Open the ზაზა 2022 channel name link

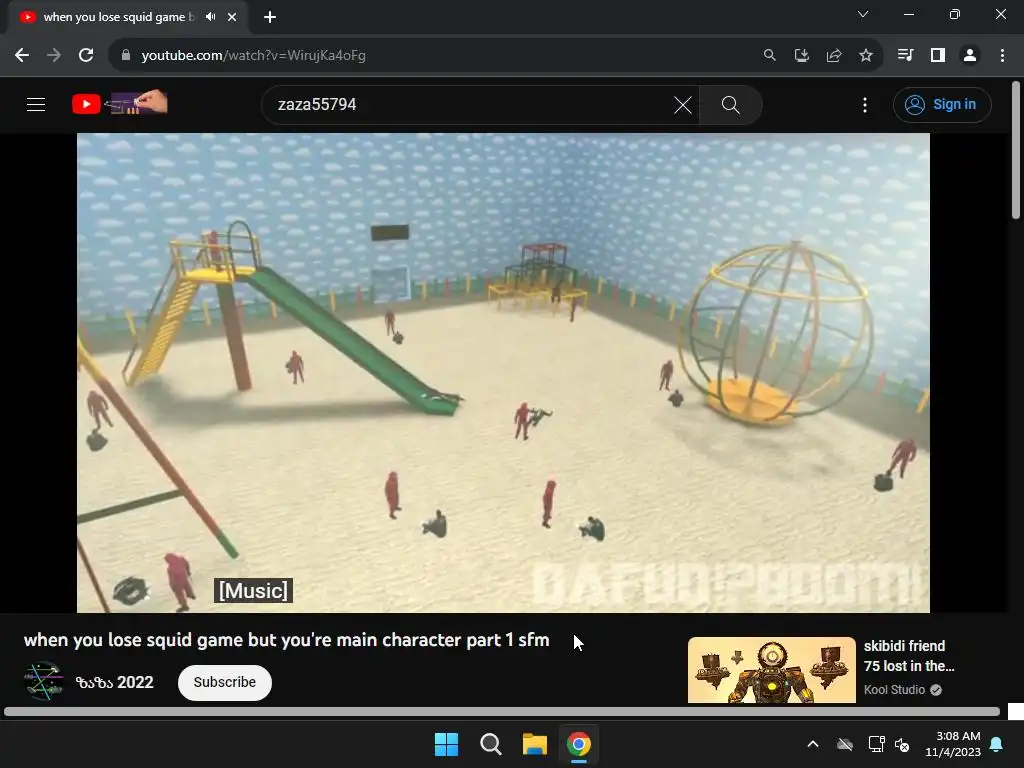[x=114, y=682]
